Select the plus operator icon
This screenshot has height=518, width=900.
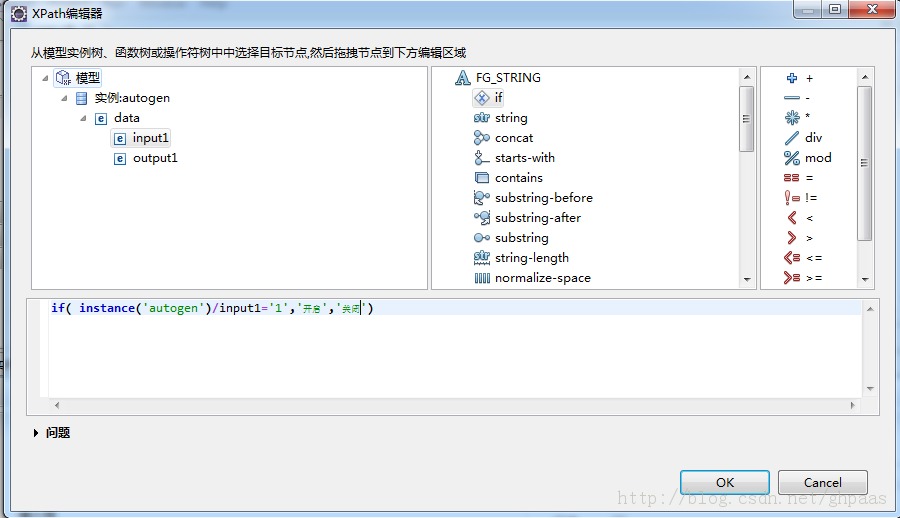pos(792,78)
